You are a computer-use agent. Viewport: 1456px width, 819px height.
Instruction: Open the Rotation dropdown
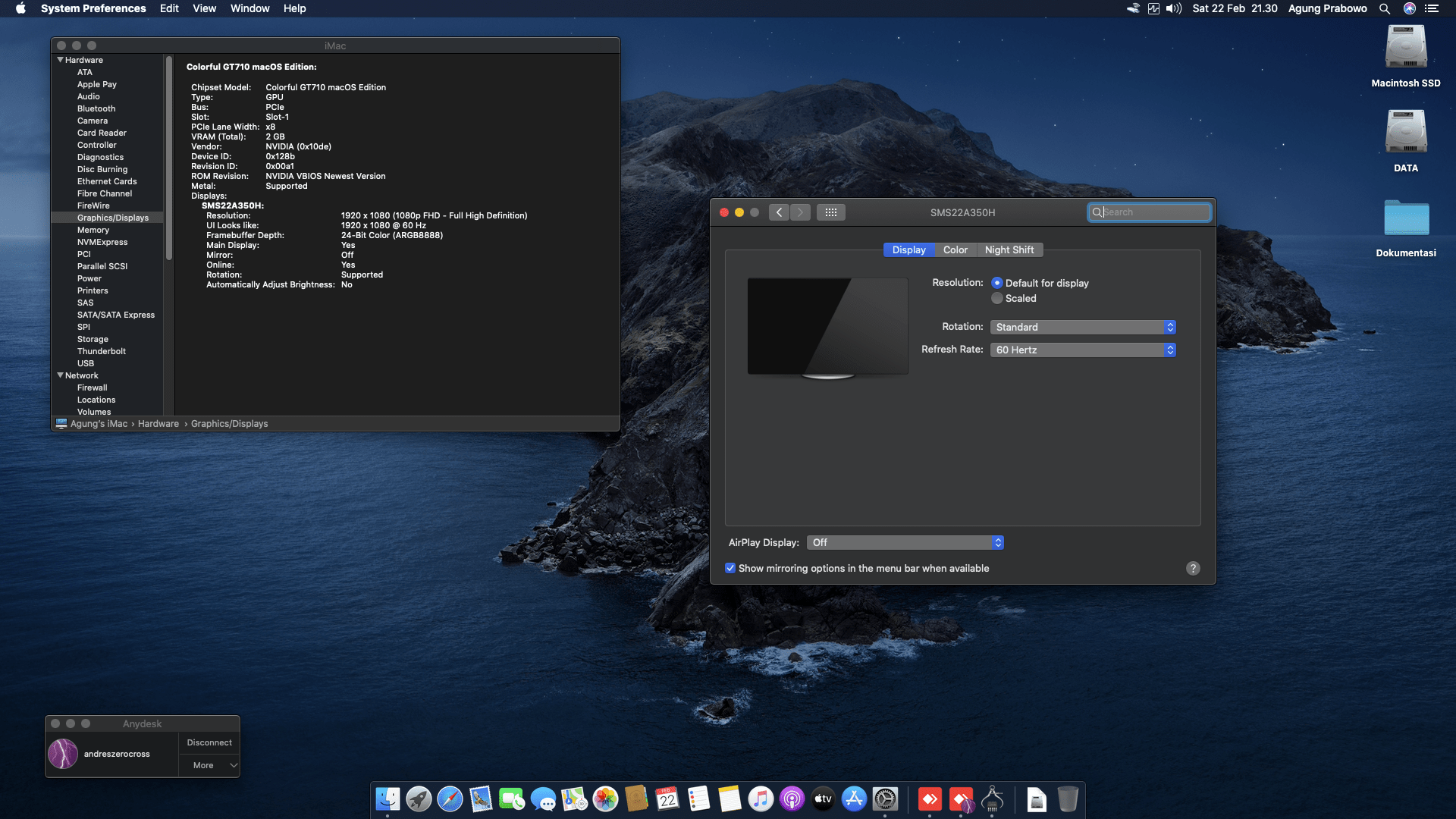(x=1083, y=327)
